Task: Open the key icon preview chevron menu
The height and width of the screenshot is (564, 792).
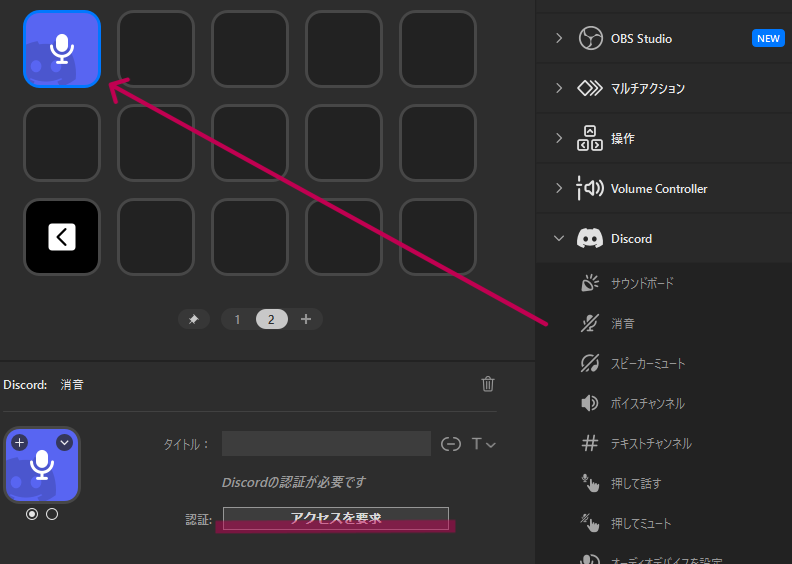Action: point(65,442)
